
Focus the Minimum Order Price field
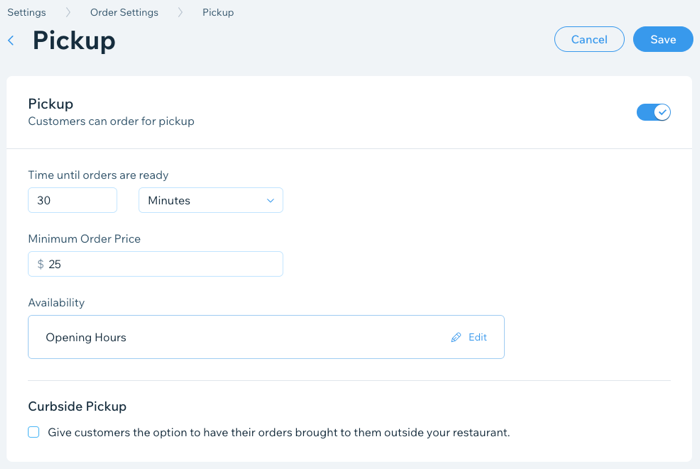(x=160, y=265)
